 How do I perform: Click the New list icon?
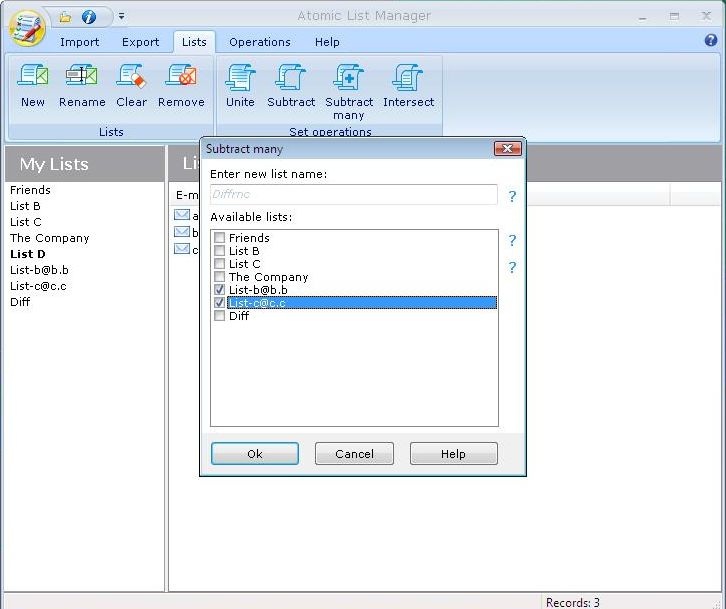click(x=32, y=75)
